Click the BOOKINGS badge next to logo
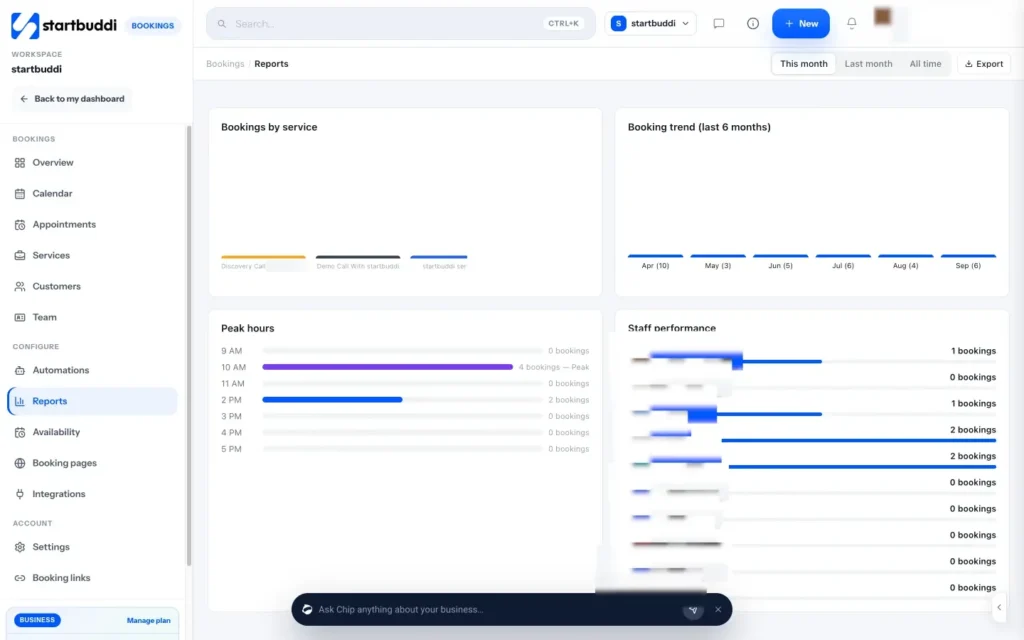Viewport: 1024px width, 640px height. 153,25
